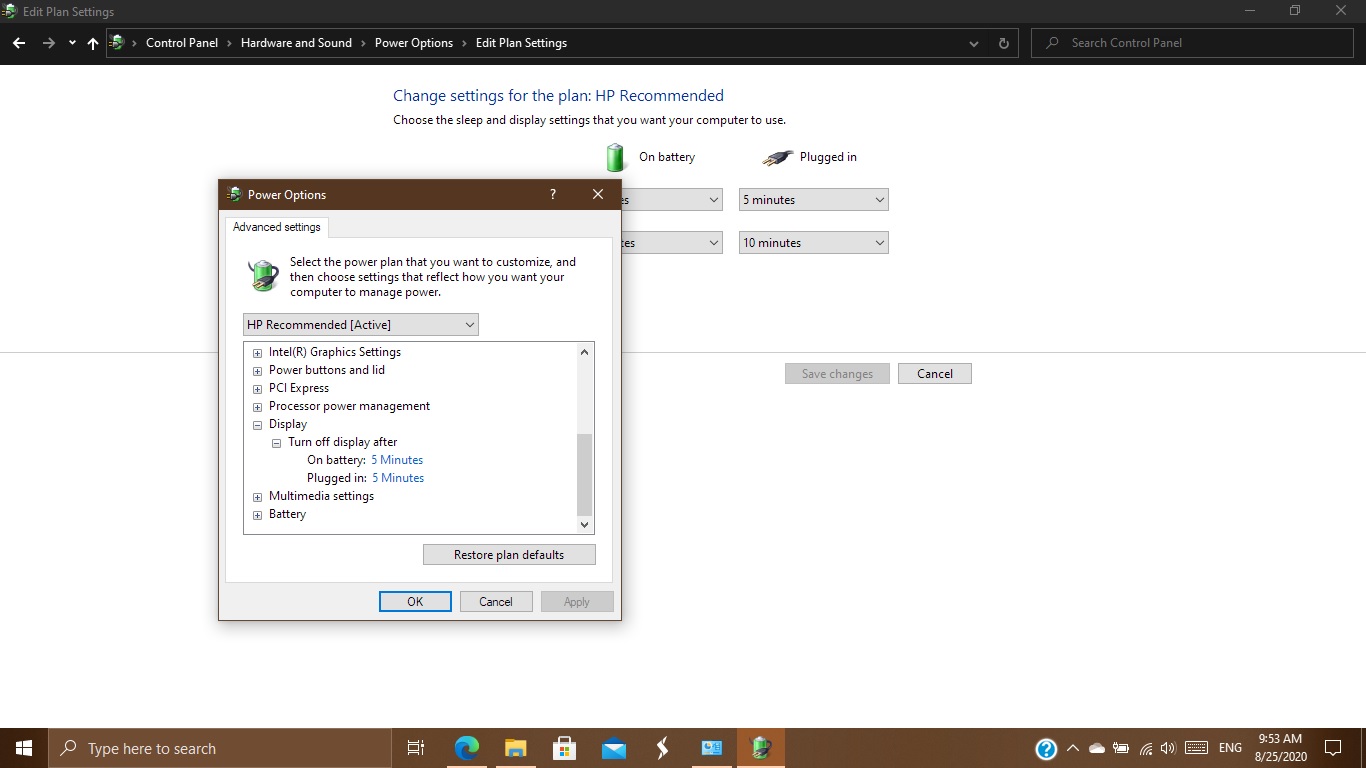
Task: Click the volume speaker tray icon
Action: click(1168, 748)
